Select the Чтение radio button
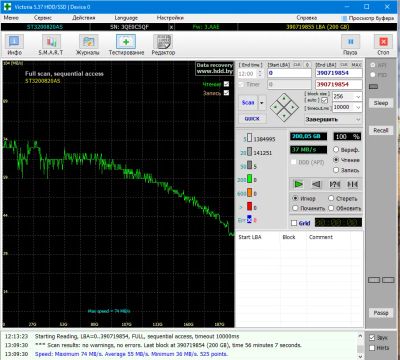 pos(336,160)
